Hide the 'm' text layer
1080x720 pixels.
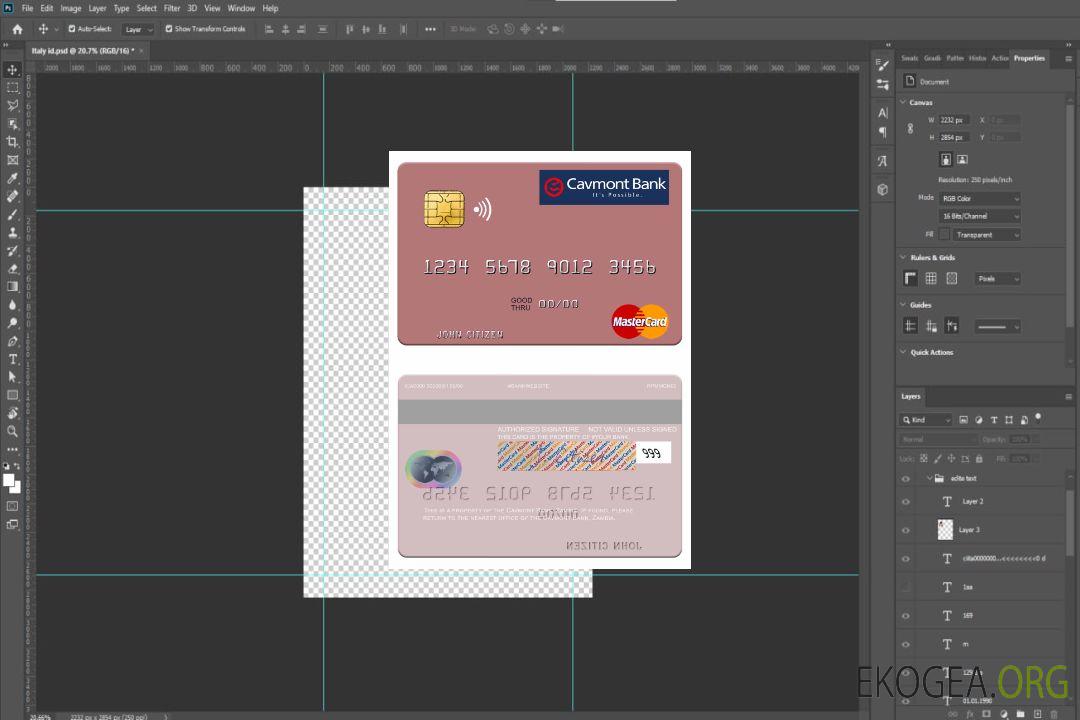906,645
